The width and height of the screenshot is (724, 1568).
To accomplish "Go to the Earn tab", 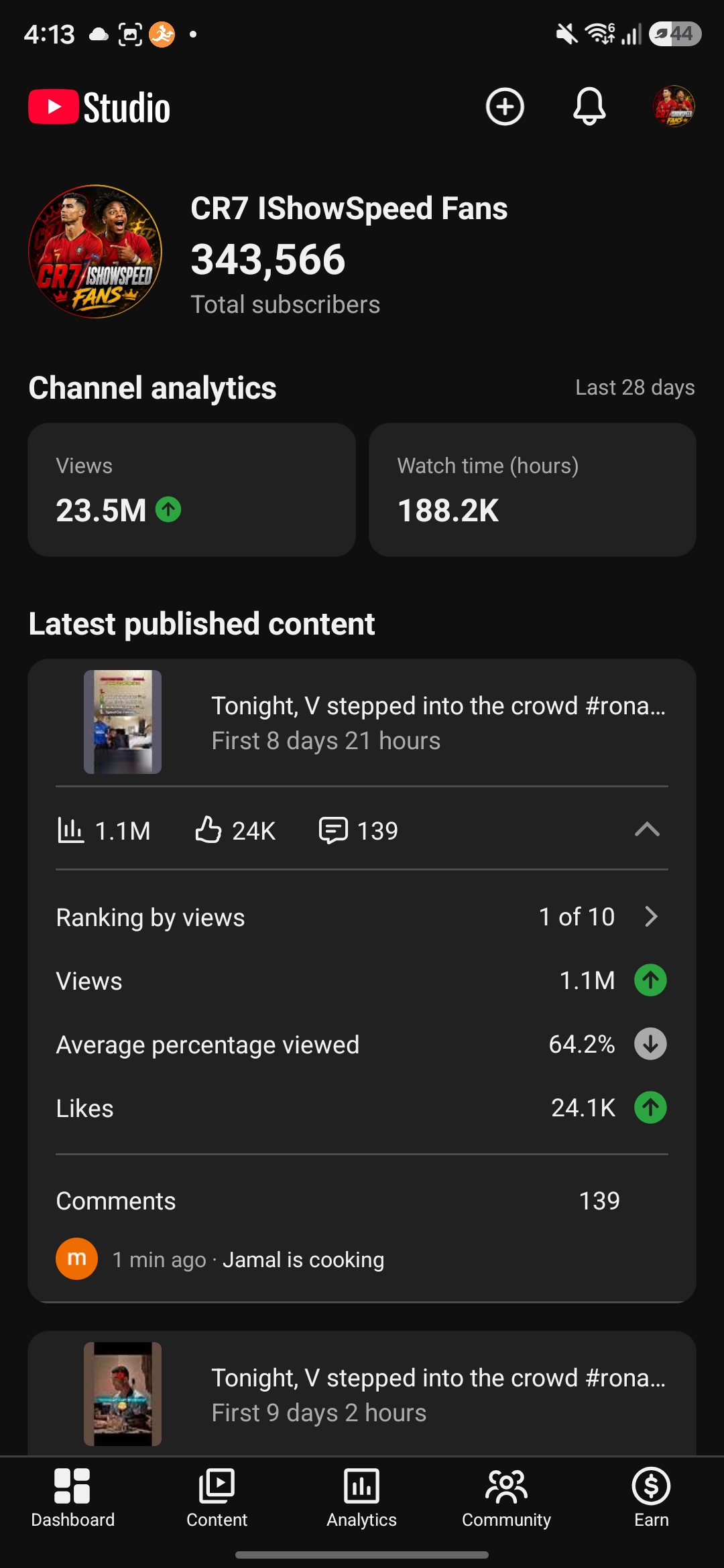I will (652, 1498).
